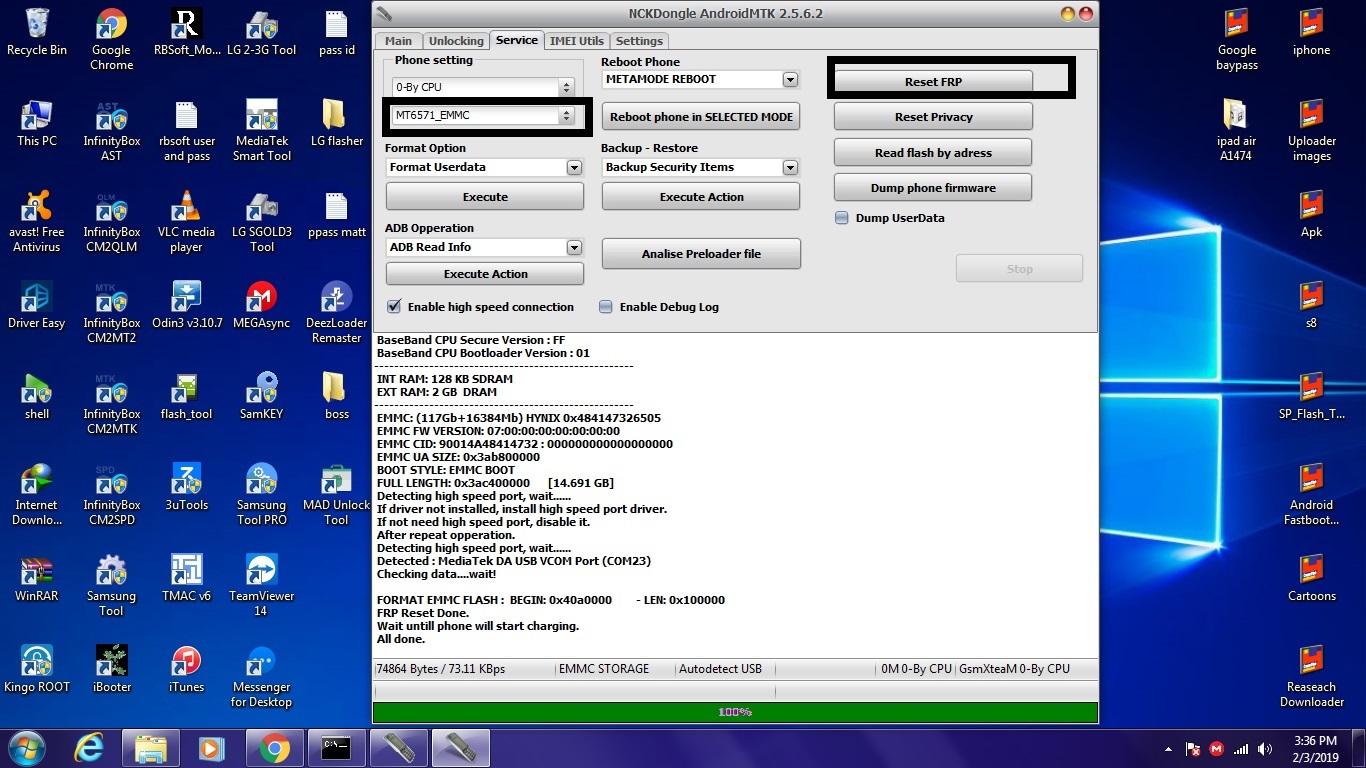1366x768 pixels.
Task: Click the Reset Privacy button
Action: [933, 117]
